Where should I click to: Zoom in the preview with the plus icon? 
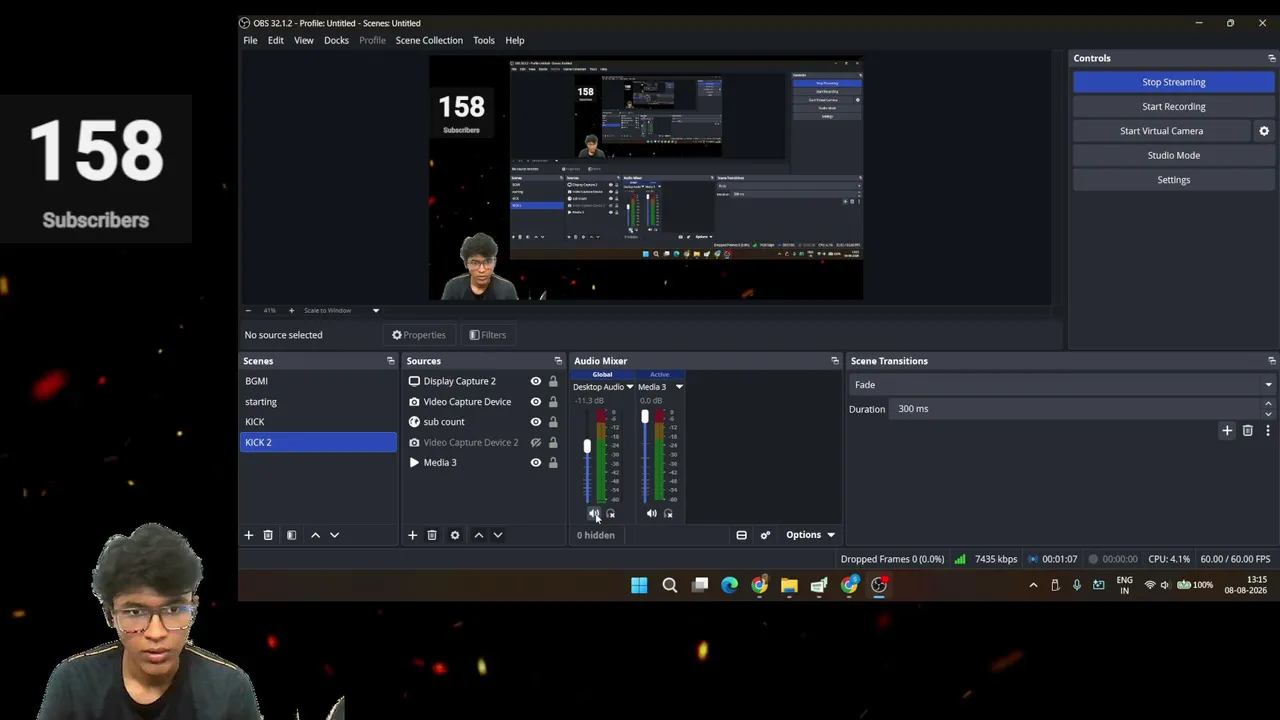tap(291, 310)
